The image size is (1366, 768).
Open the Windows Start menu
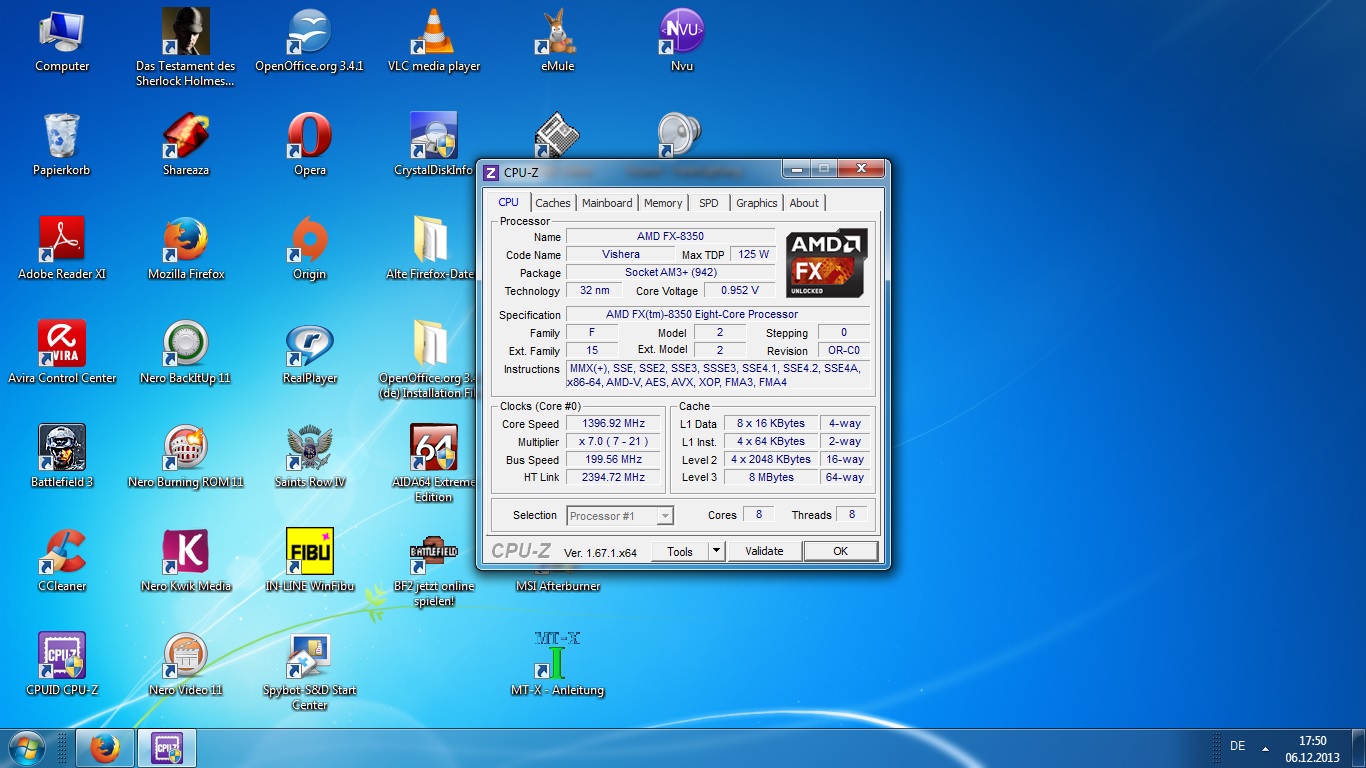(x=26, y=748)
